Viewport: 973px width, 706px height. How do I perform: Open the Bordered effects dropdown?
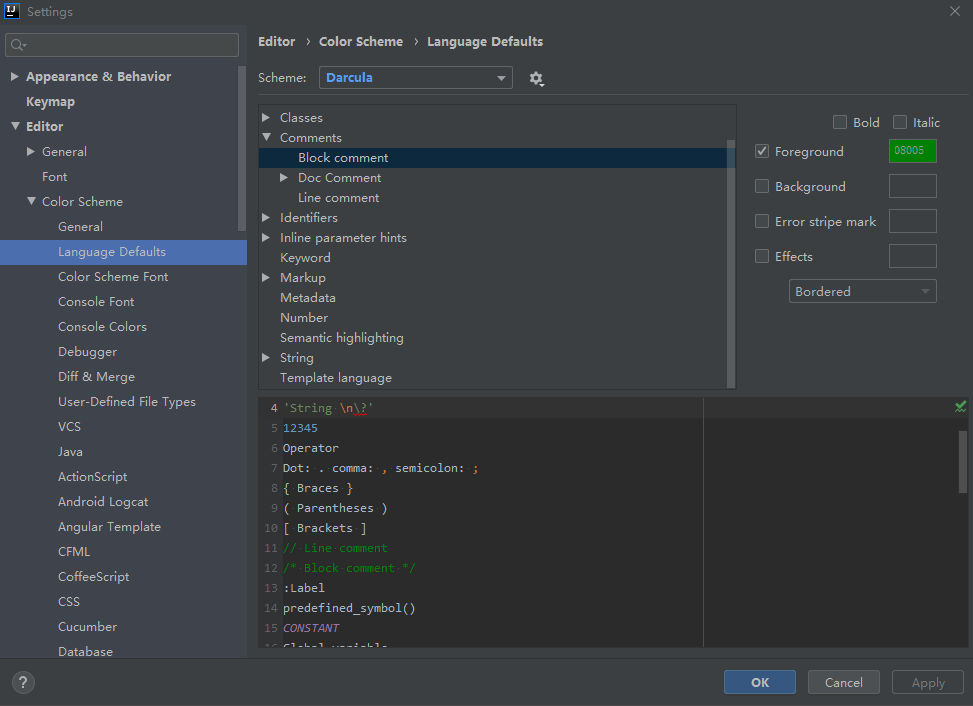coord(862,291)
